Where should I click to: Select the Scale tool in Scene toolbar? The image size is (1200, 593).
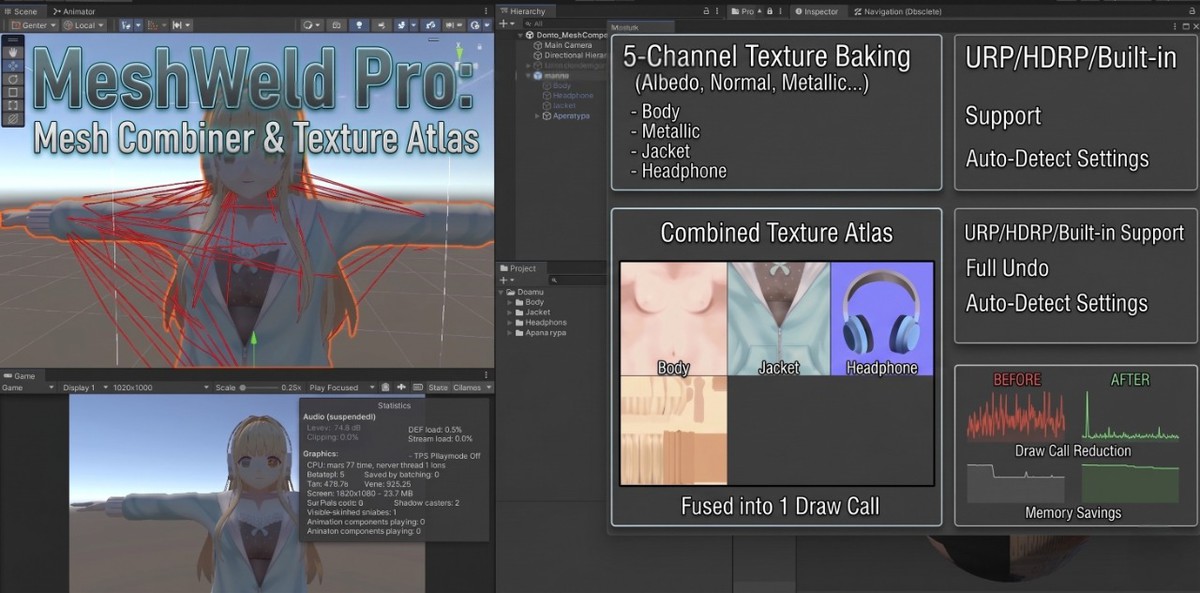click(x=13, y=91)
